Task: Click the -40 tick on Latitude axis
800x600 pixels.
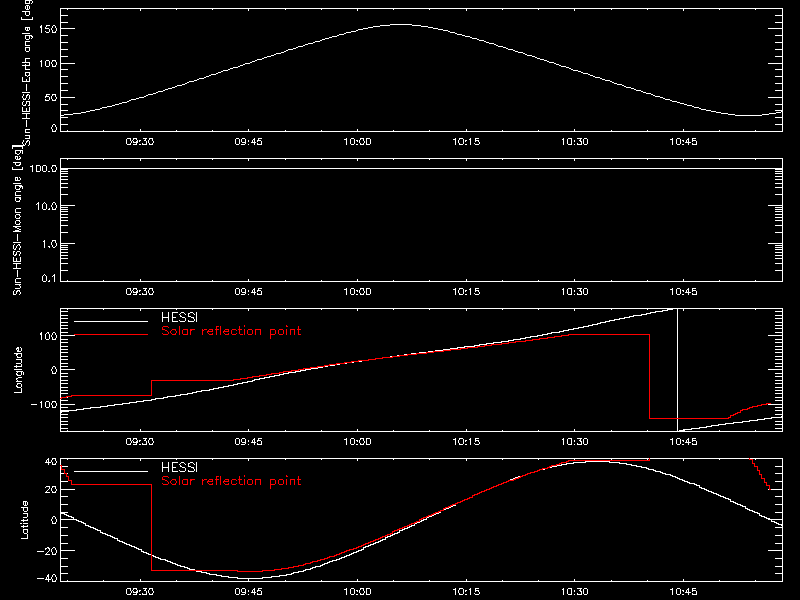Action: point(46,578)
